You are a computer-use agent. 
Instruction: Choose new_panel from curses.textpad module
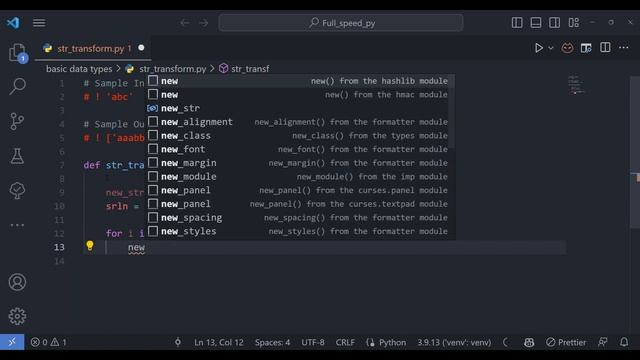(x=300, y=204)
